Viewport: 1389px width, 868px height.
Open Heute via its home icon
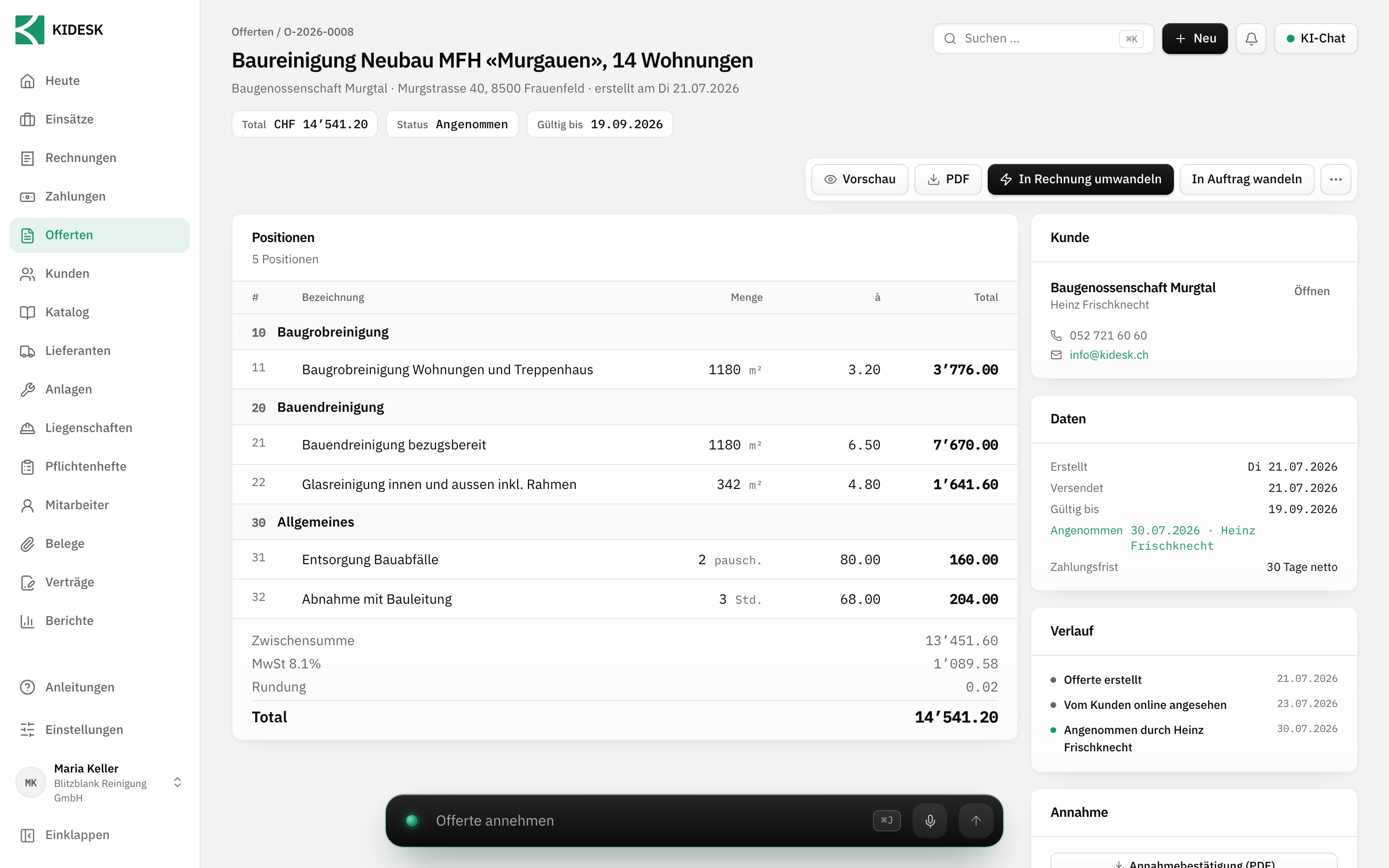[x=27, y=81]
